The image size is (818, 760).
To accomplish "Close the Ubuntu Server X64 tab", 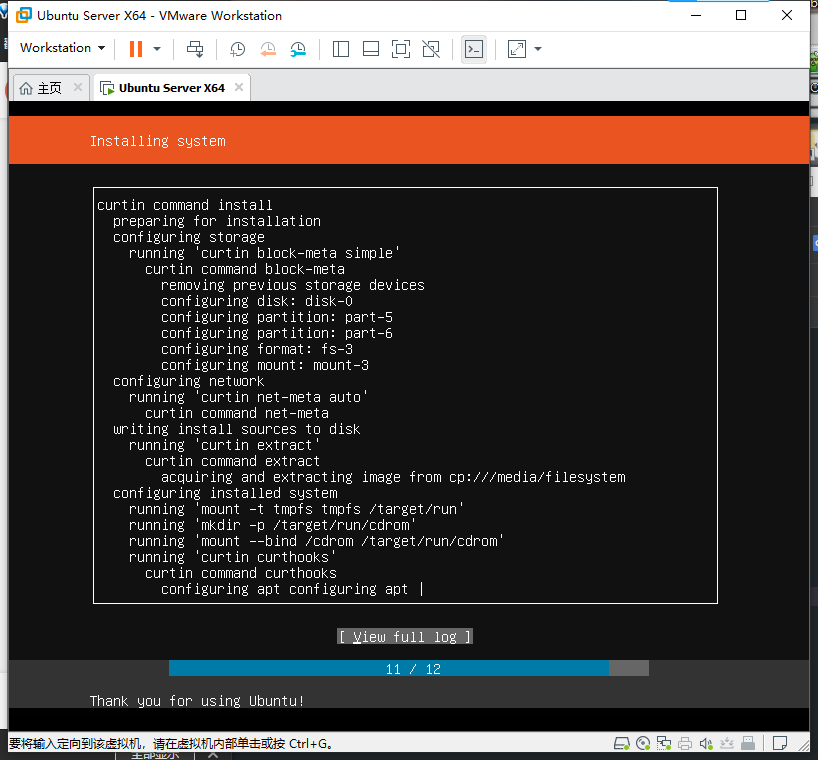I will (x=239, y=87).
